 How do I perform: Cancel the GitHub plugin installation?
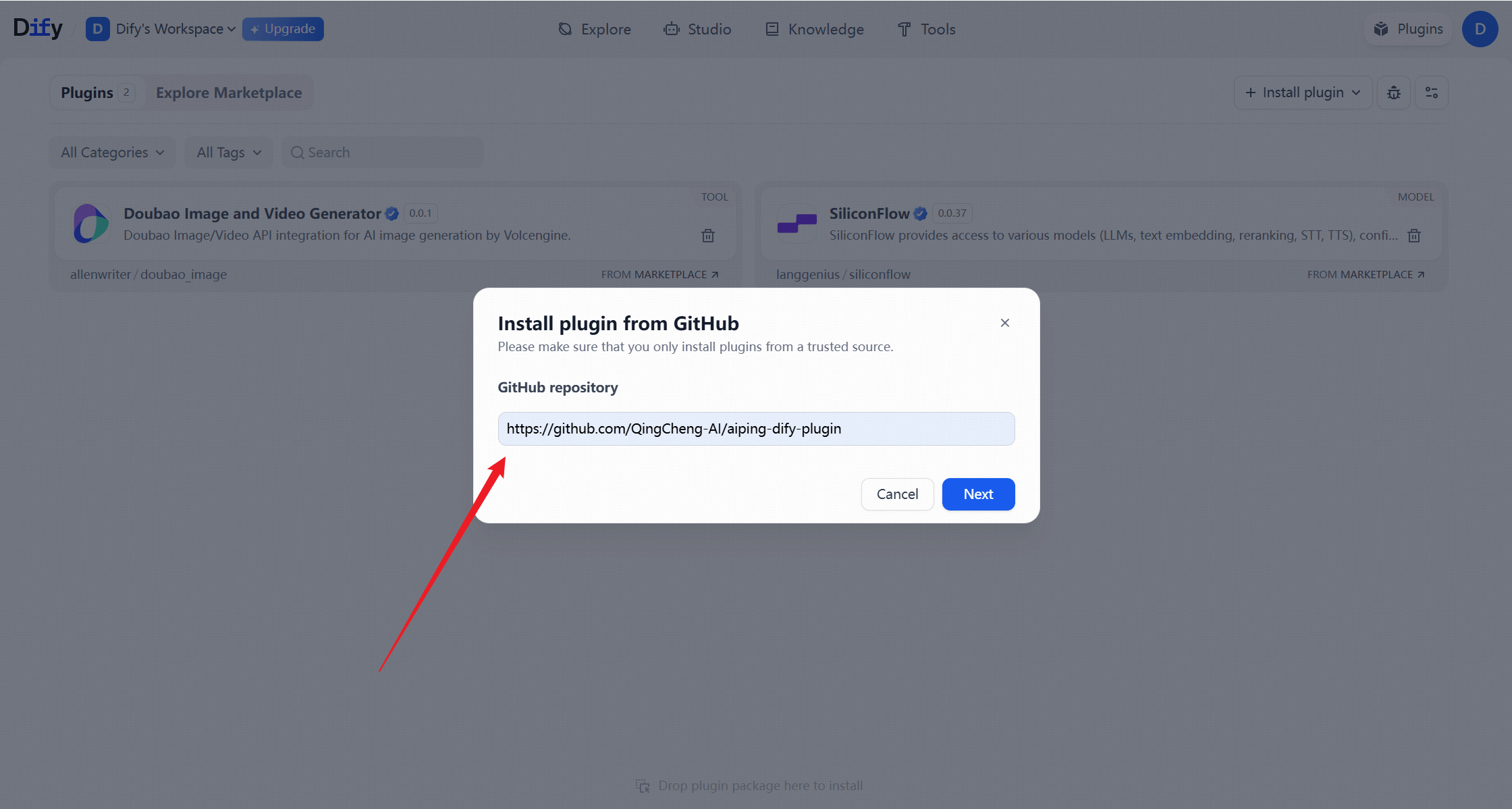coord(897,494)
